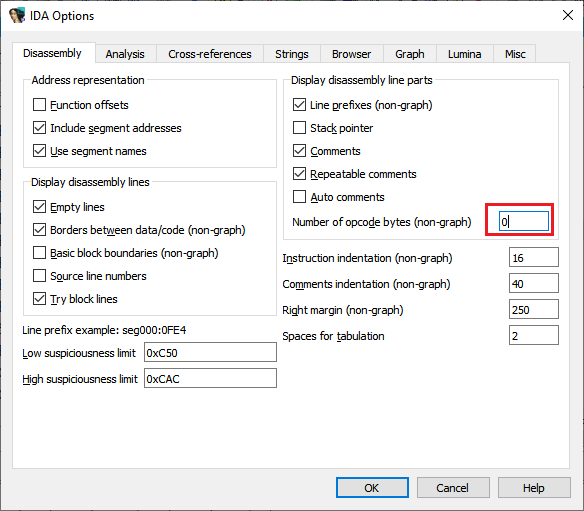Enable Function offsets checkbox

pyautogui.click(x=39, y=105)
